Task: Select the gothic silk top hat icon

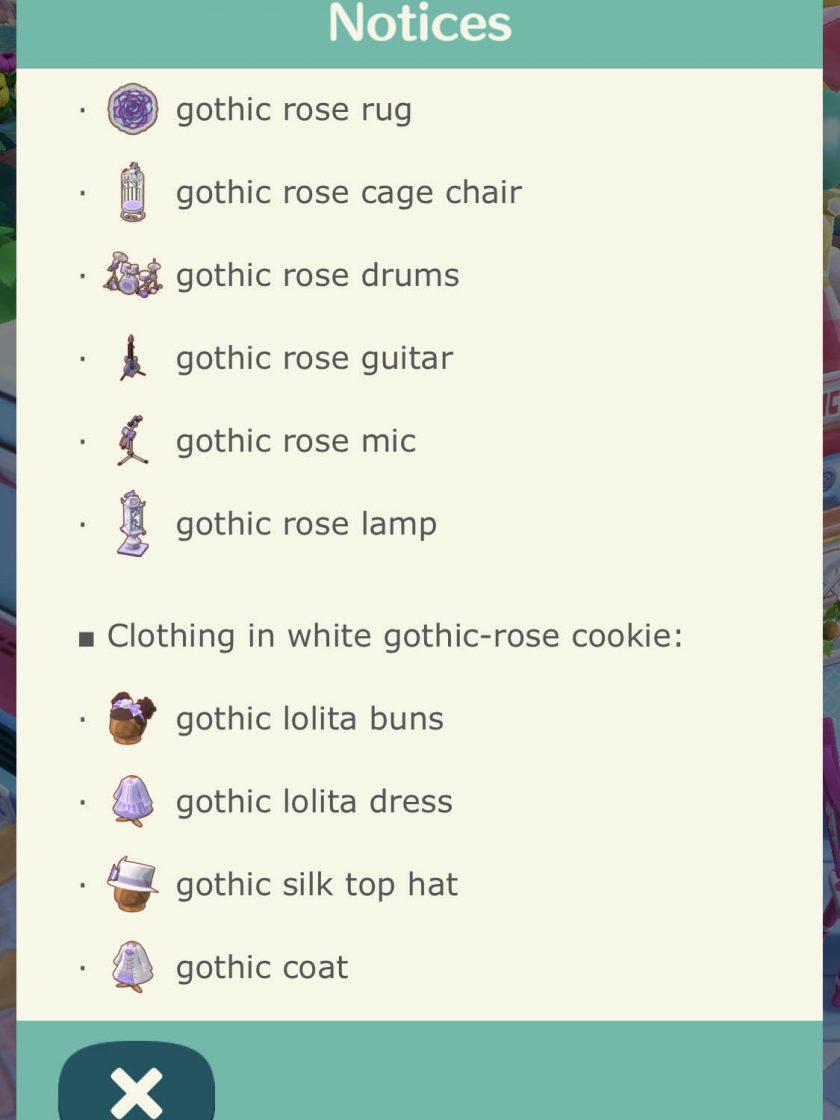Action: point(132,884)
